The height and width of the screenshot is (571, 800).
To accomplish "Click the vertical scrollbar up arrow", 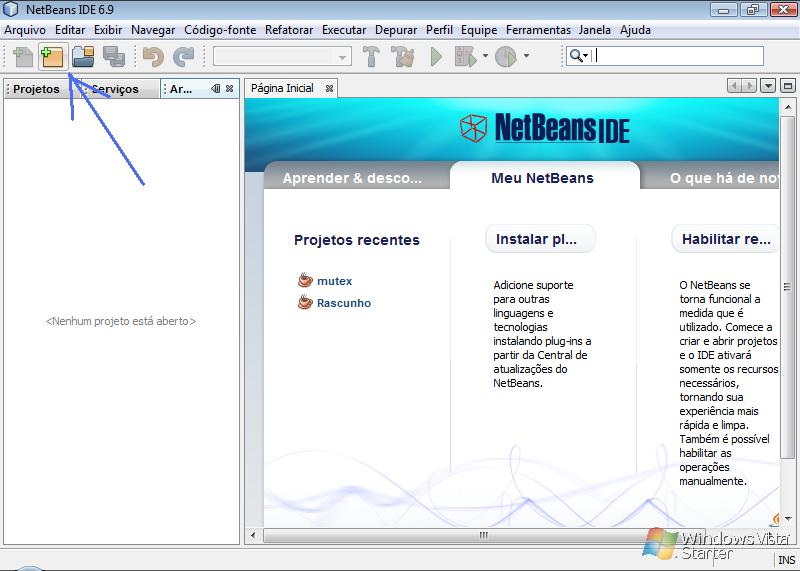I will click(788, 107).
